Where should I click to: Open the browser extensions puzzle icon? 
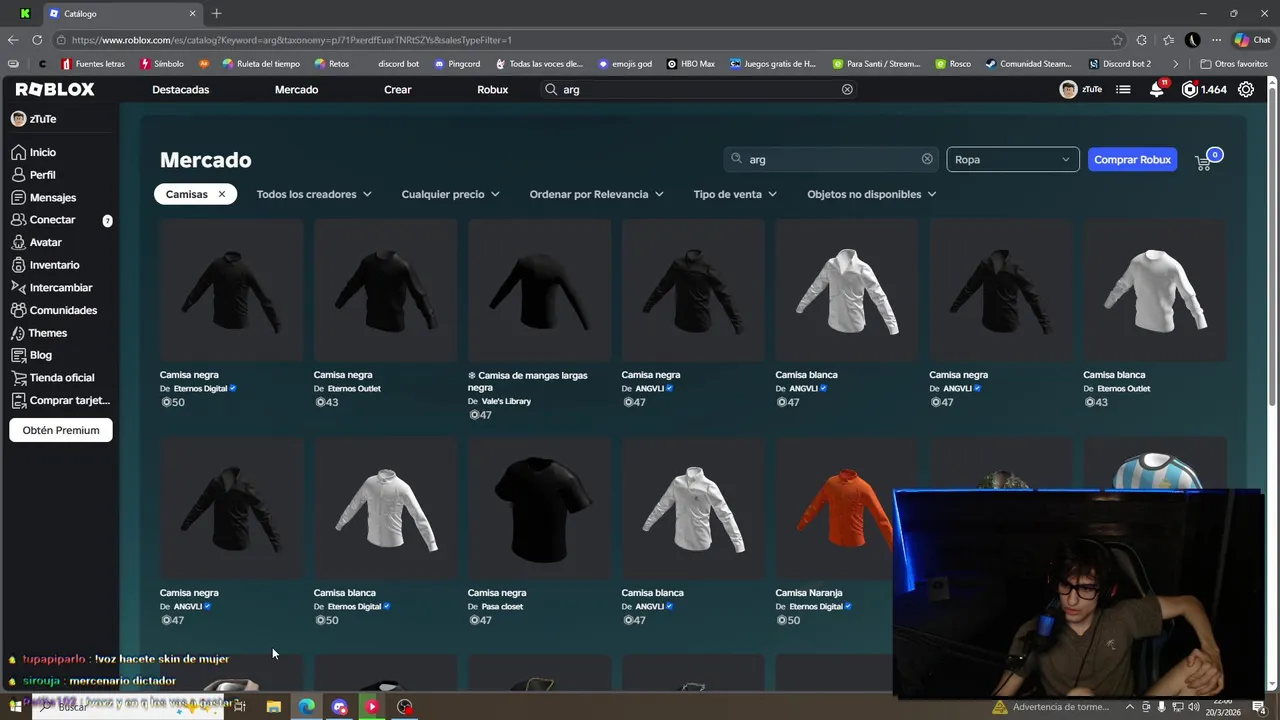tap(1142, 40)
